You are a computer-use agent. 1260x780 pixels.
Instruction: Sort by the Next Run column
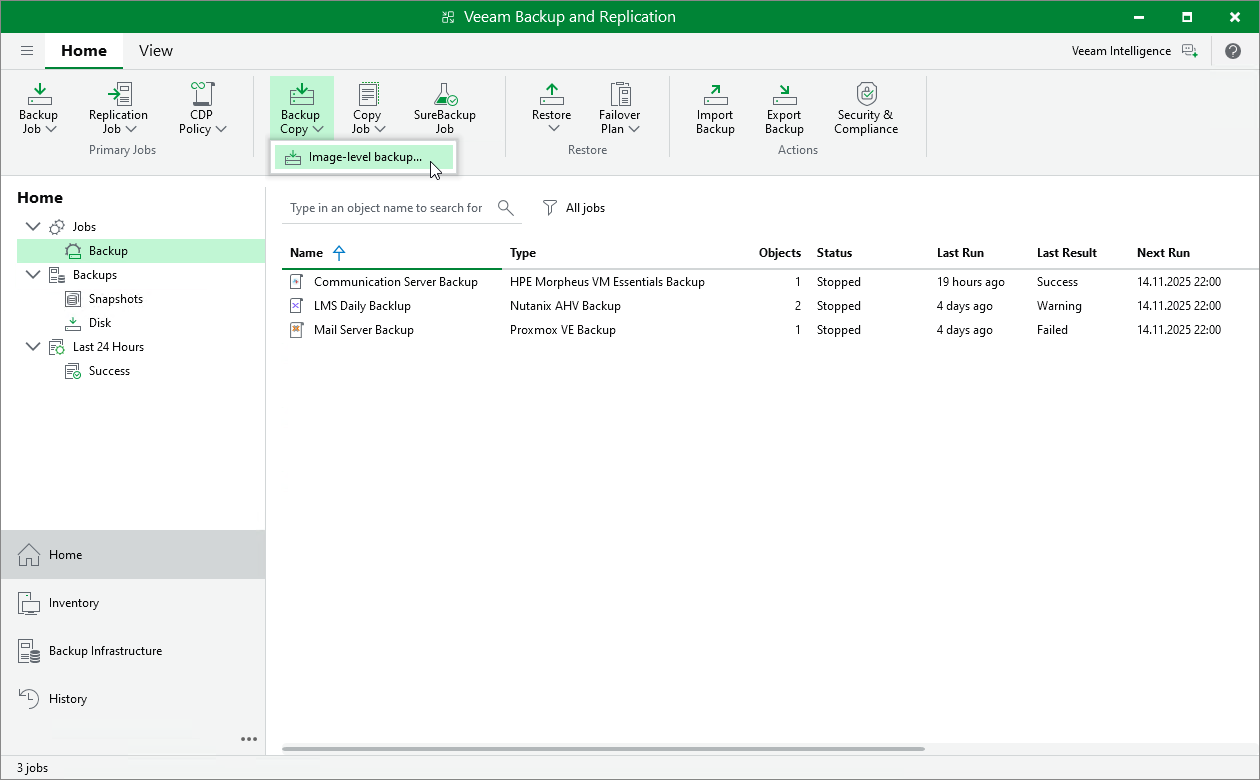point(1163,253)
